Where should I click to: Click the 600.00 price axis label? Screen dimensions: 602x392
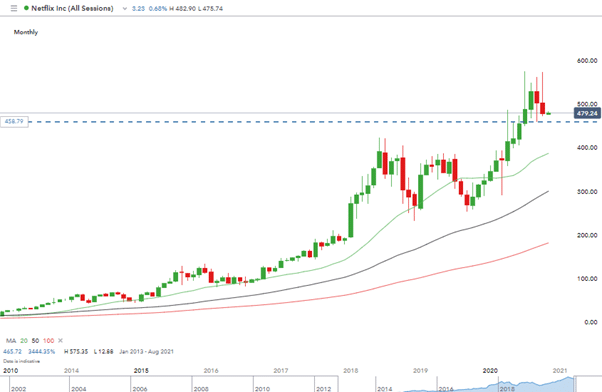point(587,60)
